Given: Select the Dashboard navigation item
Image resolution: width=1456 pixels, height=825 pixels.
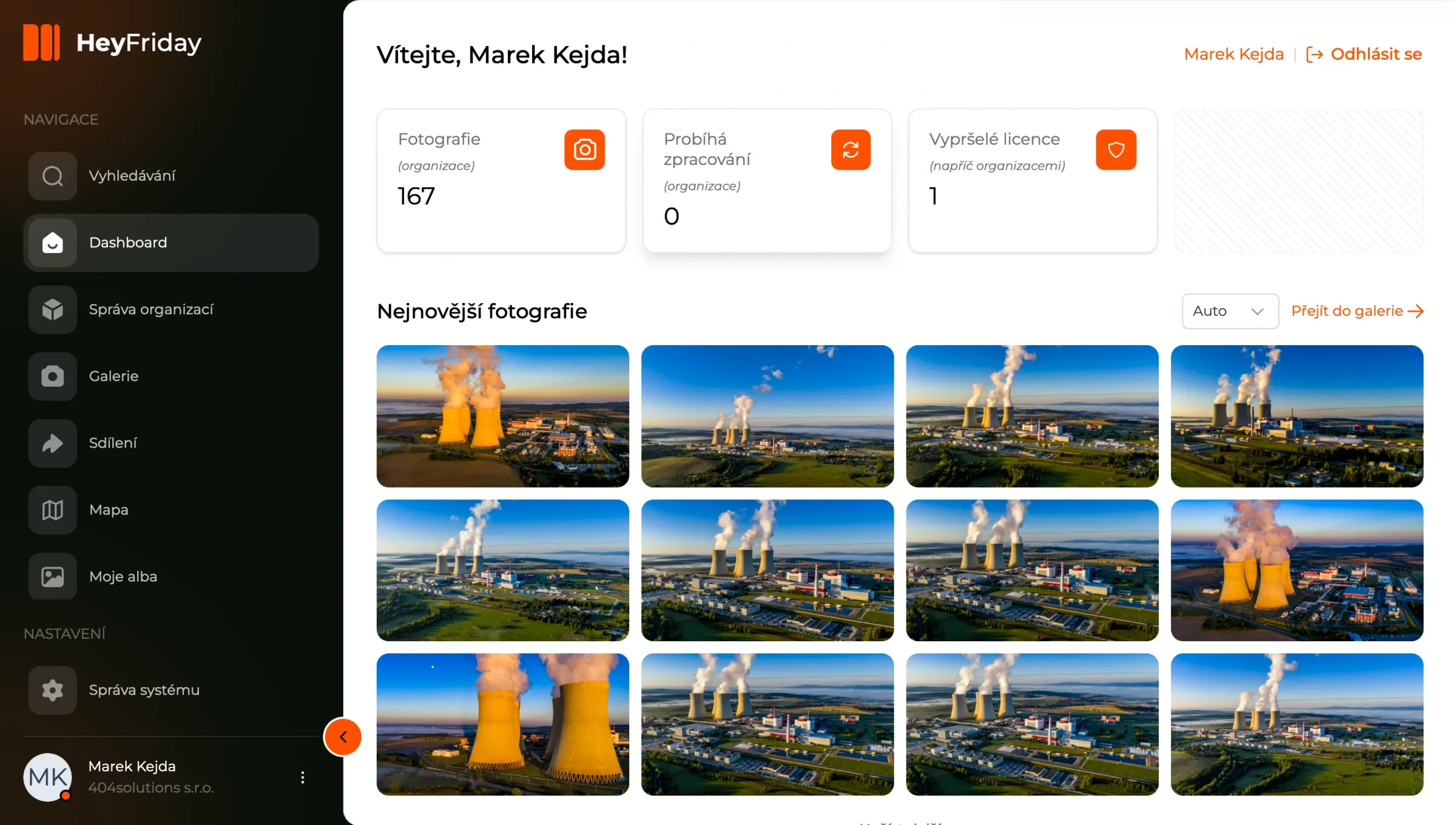Looking at the screenshot, I should click(171, 243).
